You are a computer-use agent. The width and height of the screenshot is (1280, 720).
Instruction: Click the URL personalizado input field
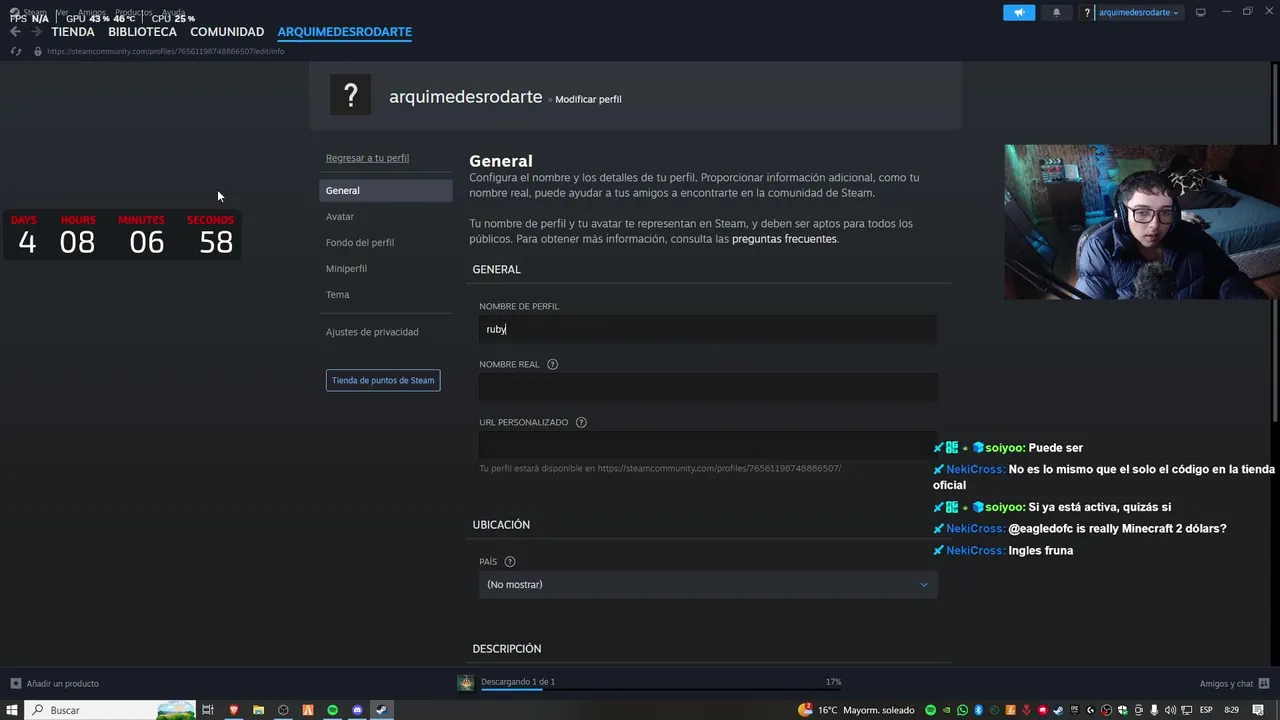point(708,445)
